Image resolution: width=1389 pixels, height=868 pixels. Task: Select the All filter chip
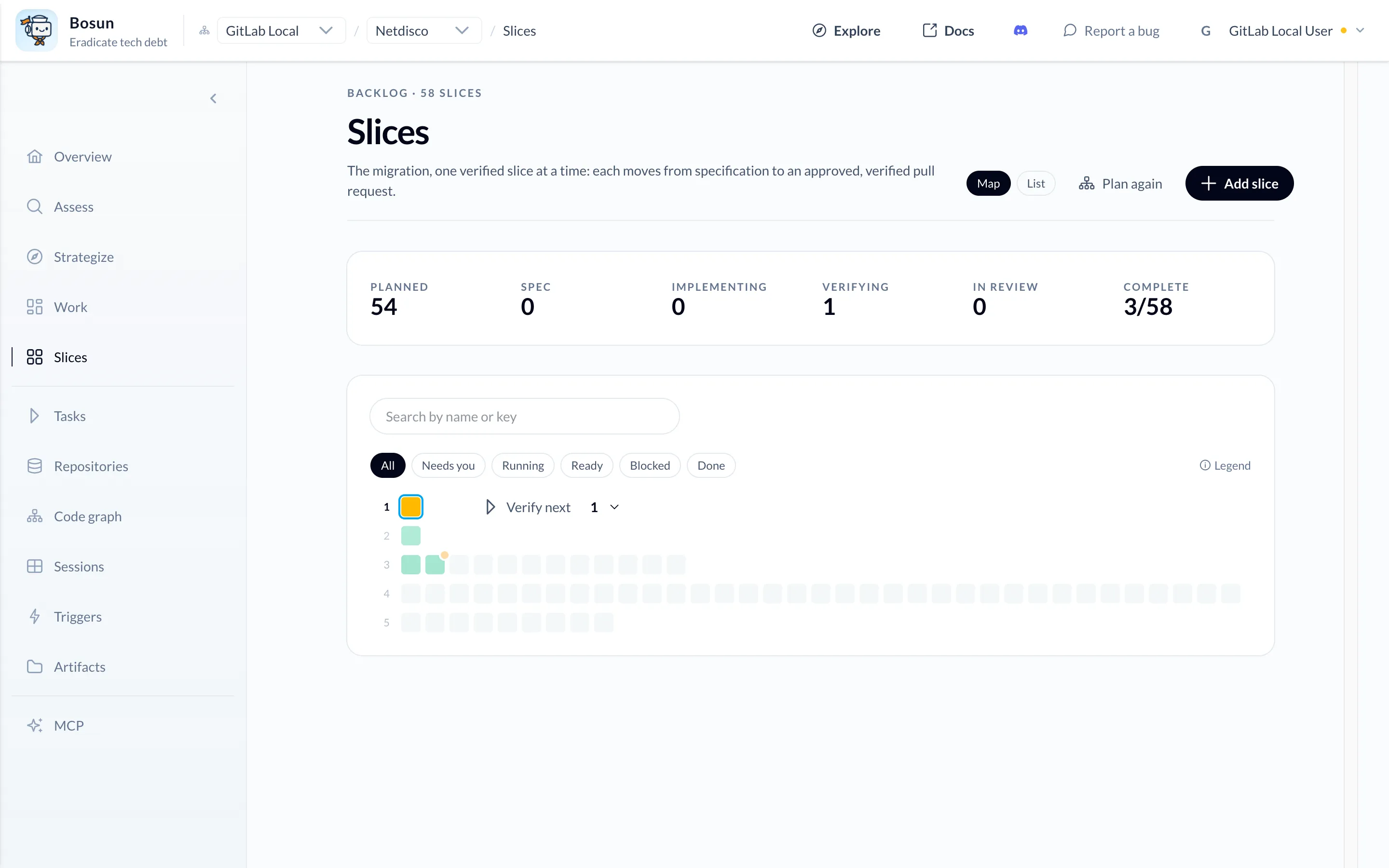387,465
